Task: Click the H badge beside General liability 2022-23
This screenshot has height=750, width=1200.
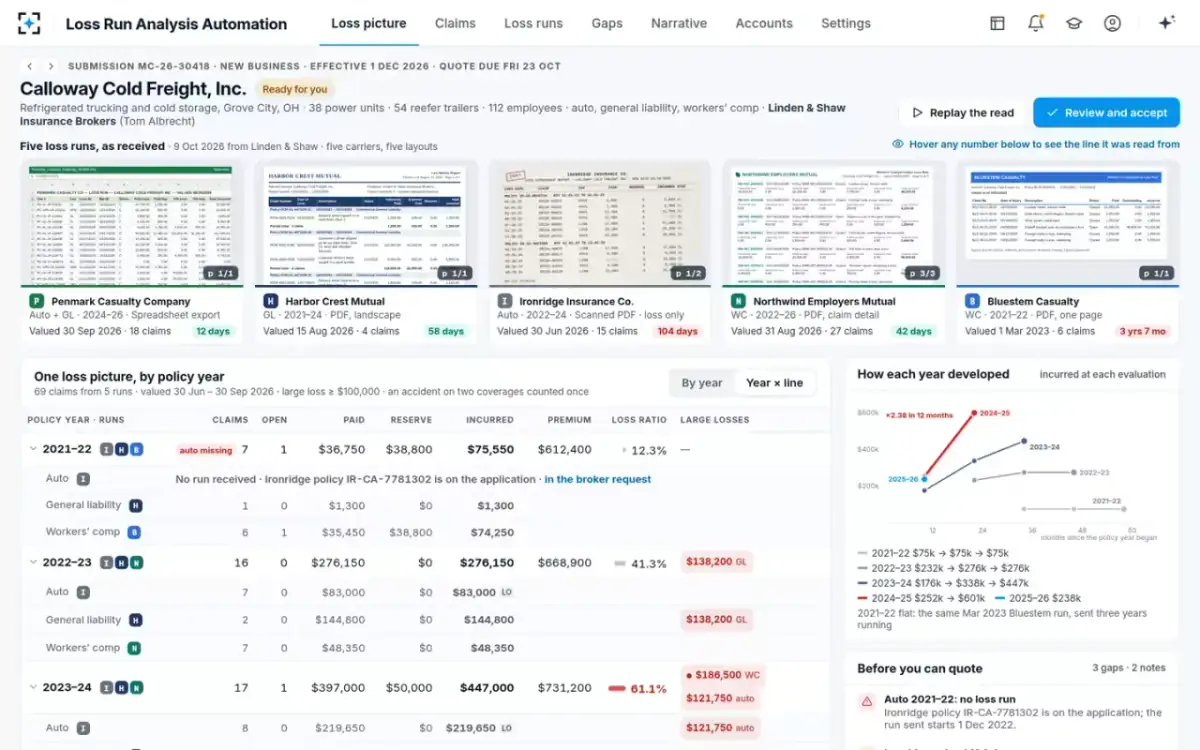Action: (x=136, y=620)
